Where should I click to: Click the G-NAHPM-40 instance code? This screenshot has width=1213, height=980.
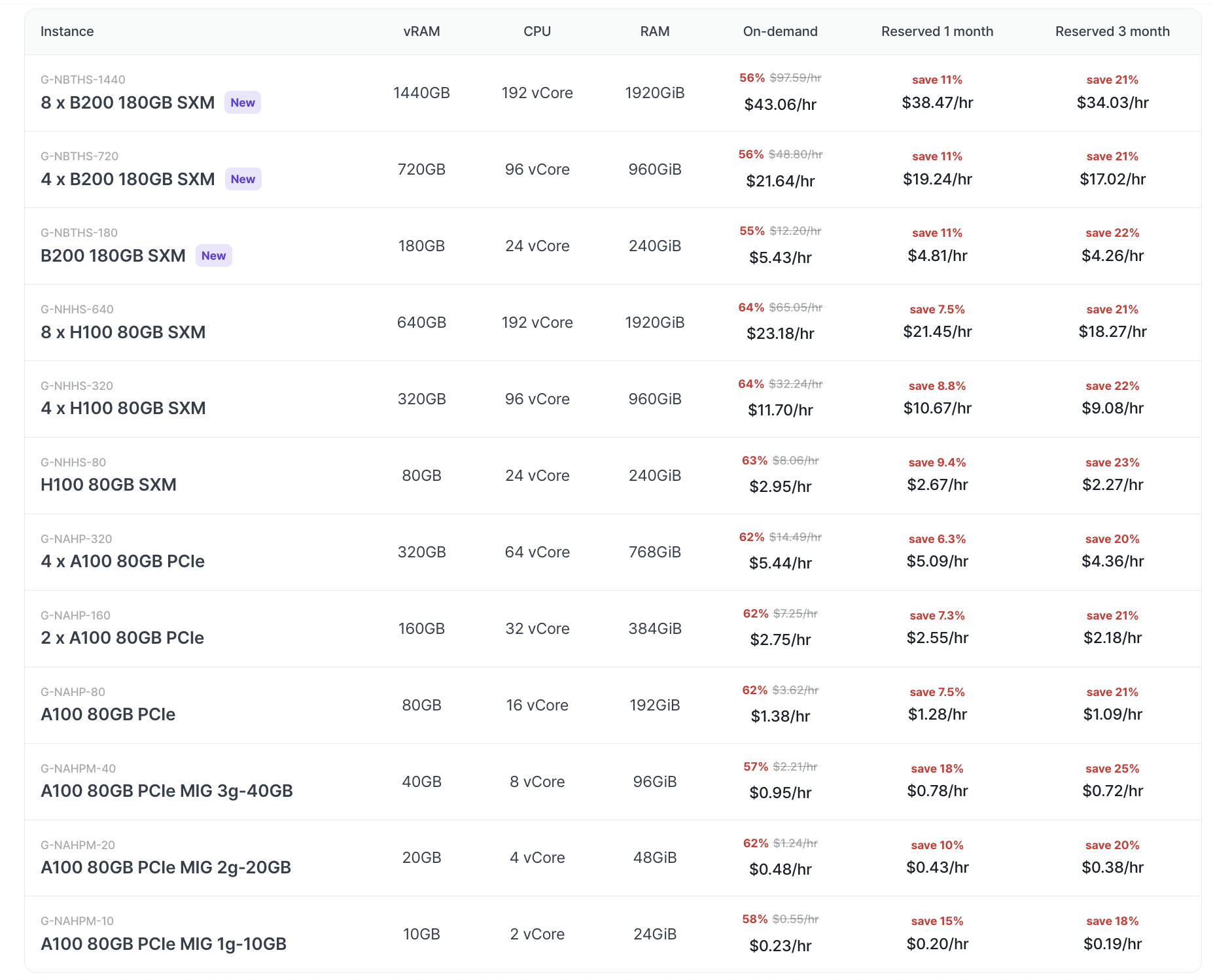point(79,769)
